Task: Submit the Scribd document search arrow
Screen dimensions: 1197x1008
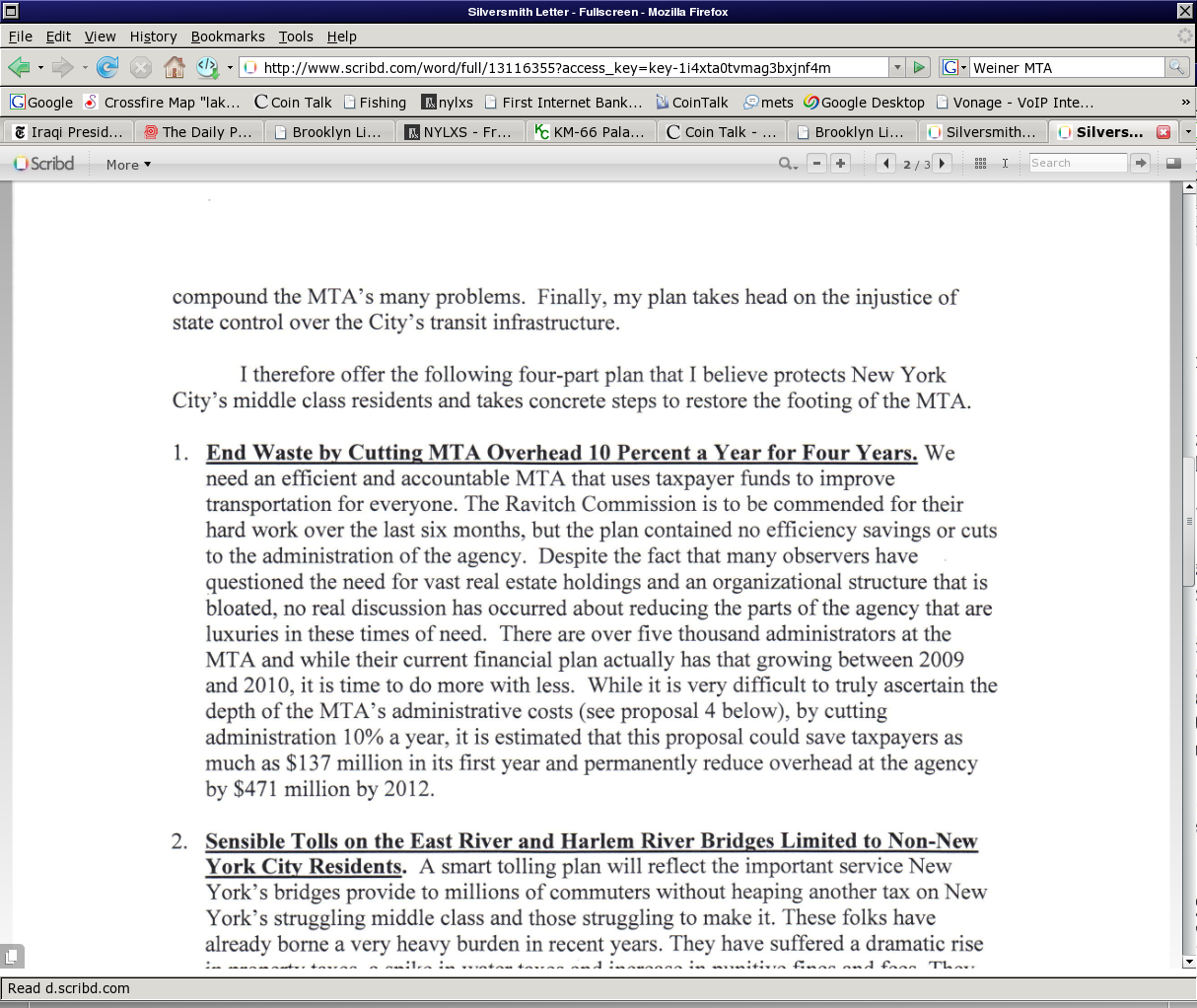Action: coord(1141,164)
